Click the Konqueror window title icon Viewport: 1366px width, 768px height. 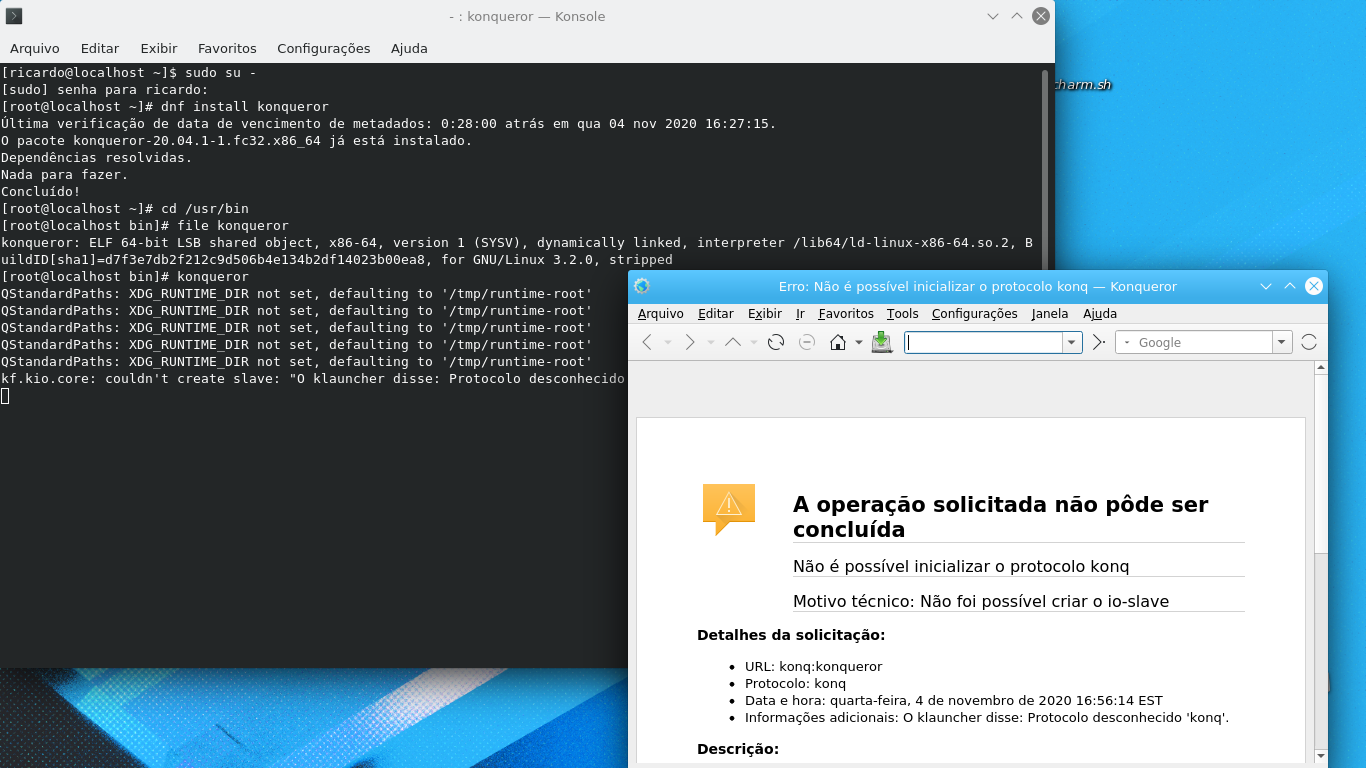(642, 286)
